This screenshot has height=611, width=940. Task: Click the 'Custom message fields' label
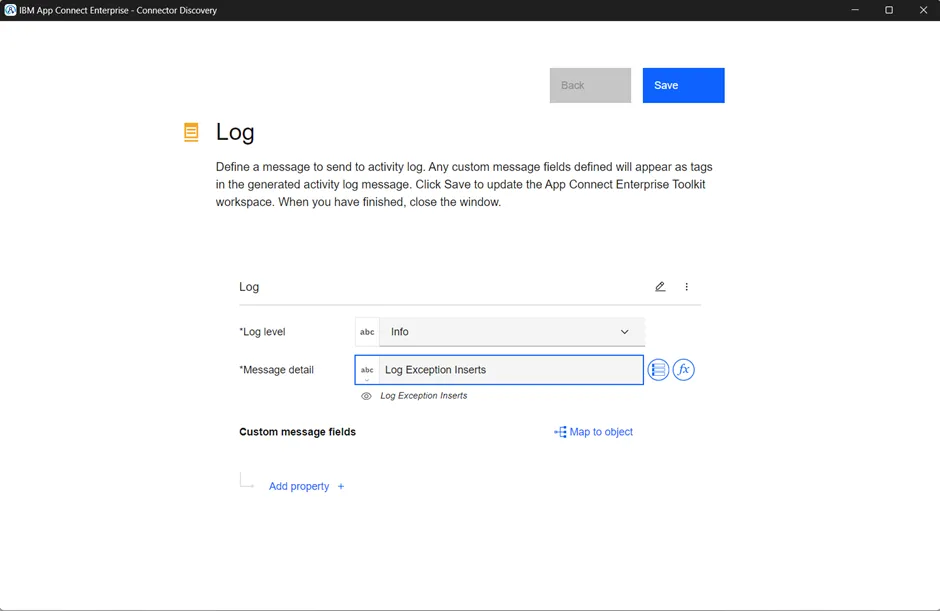click(297, 432)
